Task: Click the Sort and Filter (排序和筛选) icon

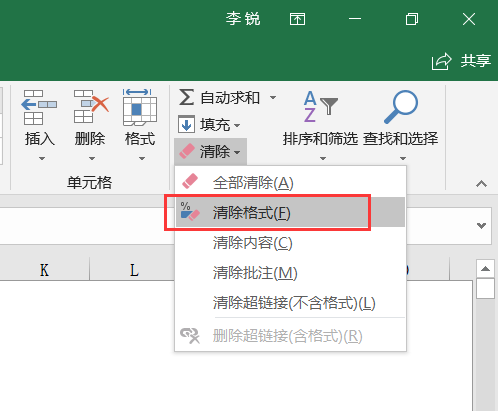Action: 320,107
